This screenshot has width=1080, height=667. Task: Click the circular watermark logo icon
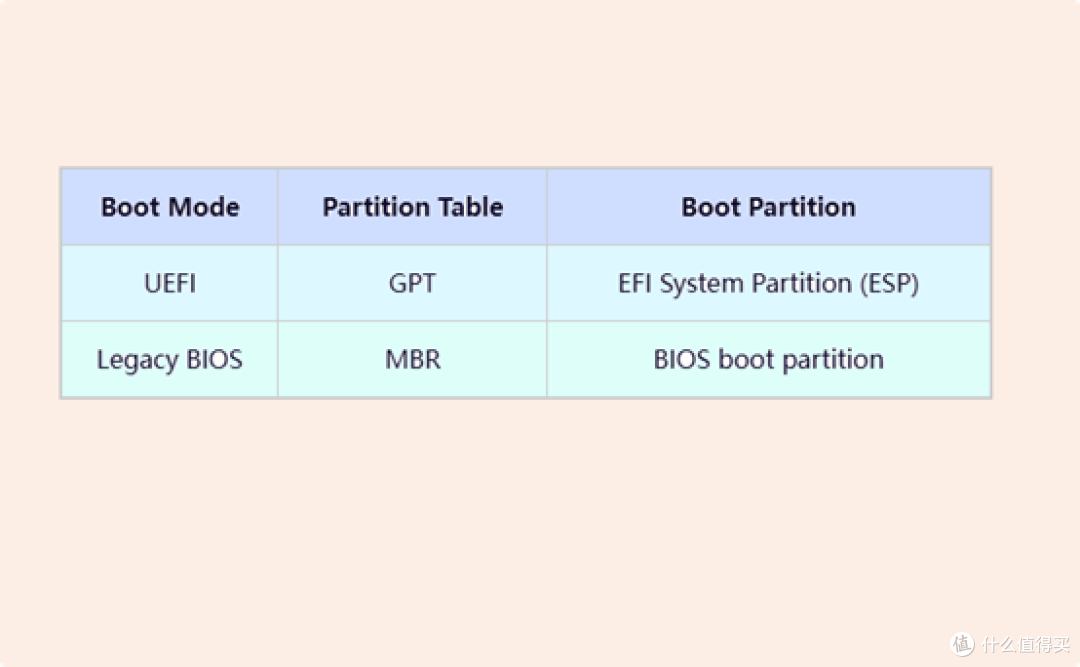[x=962, y=644]
